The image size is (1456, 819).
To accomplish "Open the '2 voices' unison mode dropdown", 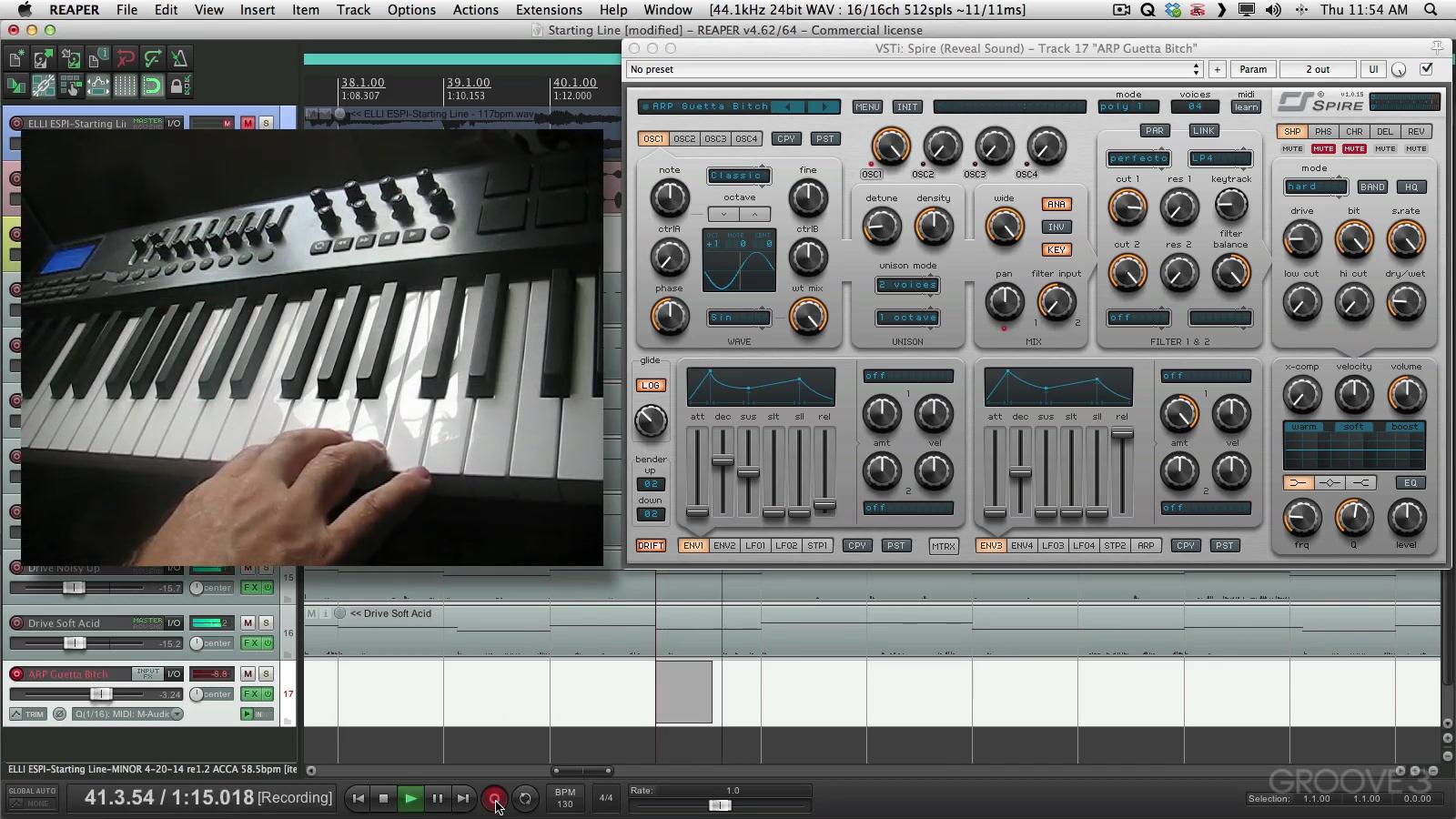I will (x=907, y=285).
